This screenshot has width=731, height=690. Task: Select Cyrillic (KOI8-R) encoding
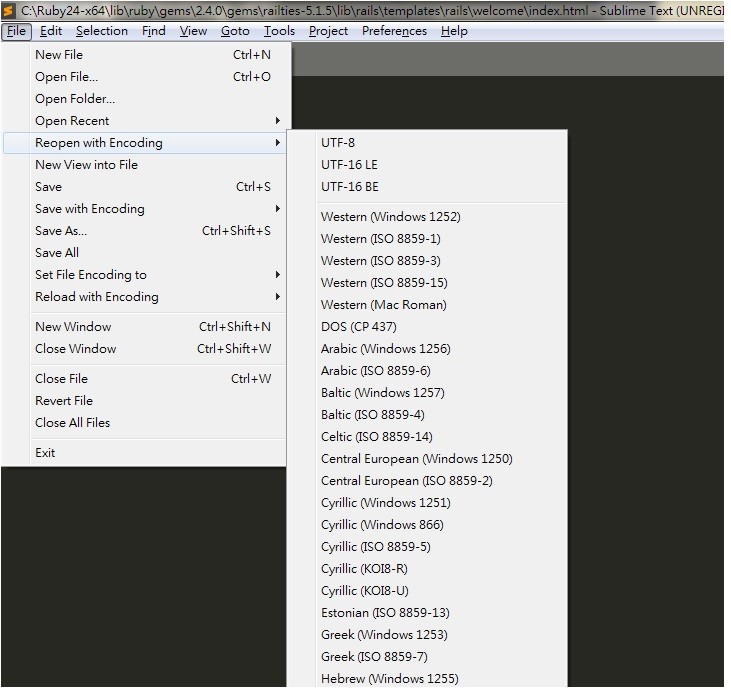click(428, 569)
